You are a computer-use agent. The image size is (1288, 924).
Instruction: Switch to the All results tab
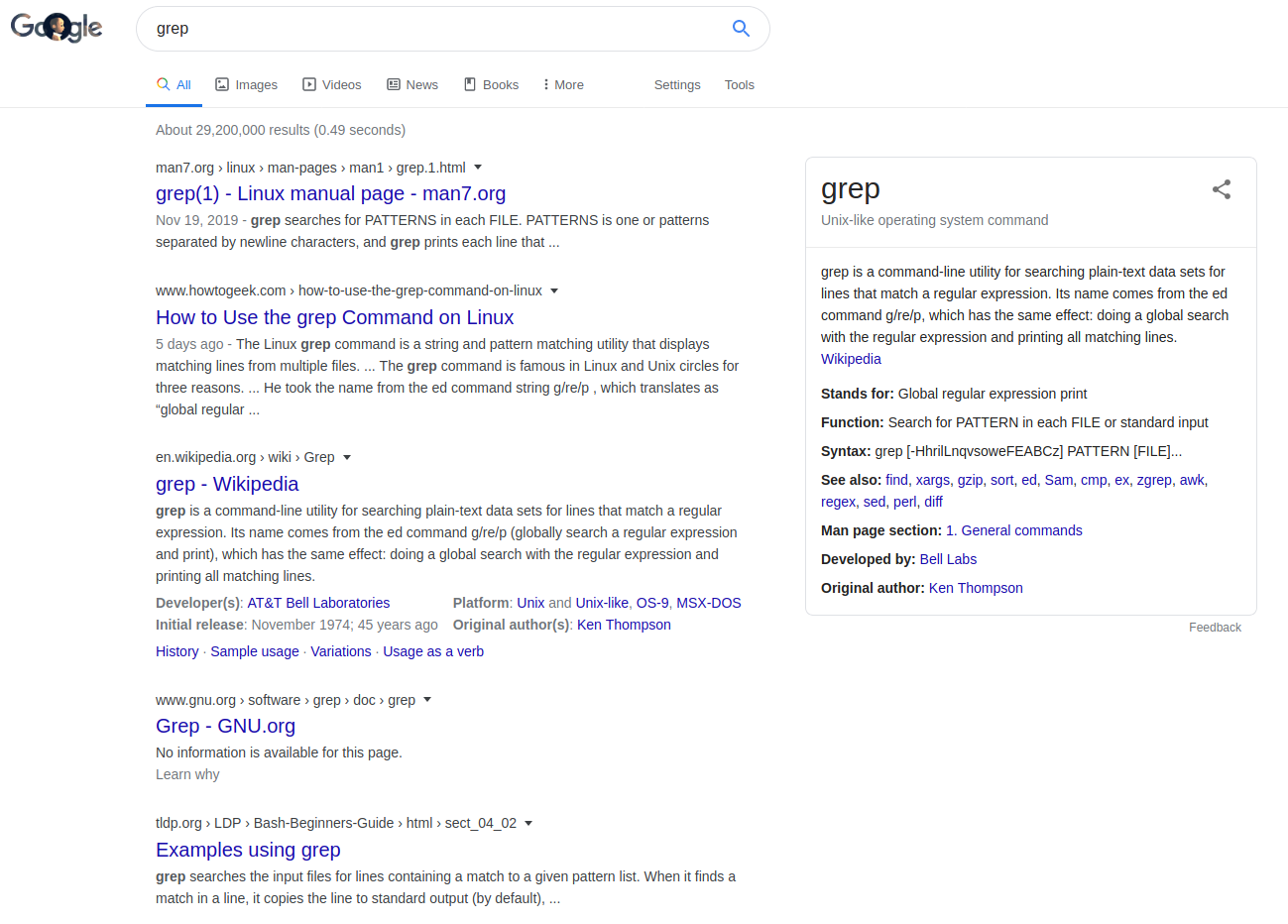pyautogui.click(x=174, y=85)
